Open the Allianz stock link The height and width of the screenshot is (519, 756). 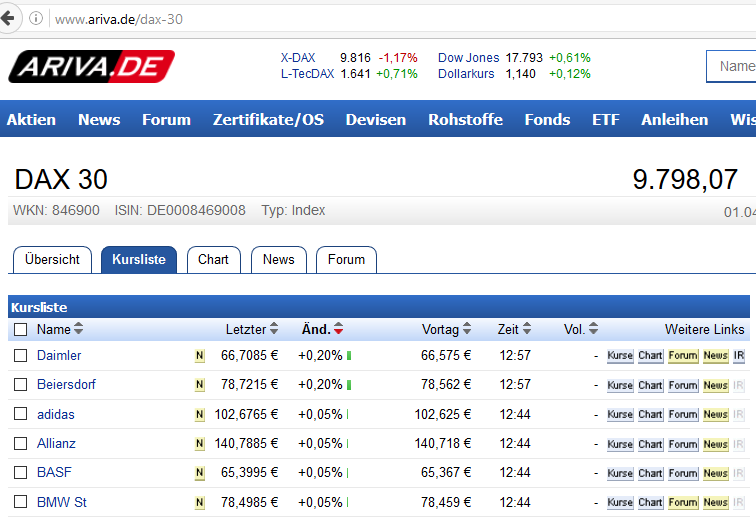point(56,443)
